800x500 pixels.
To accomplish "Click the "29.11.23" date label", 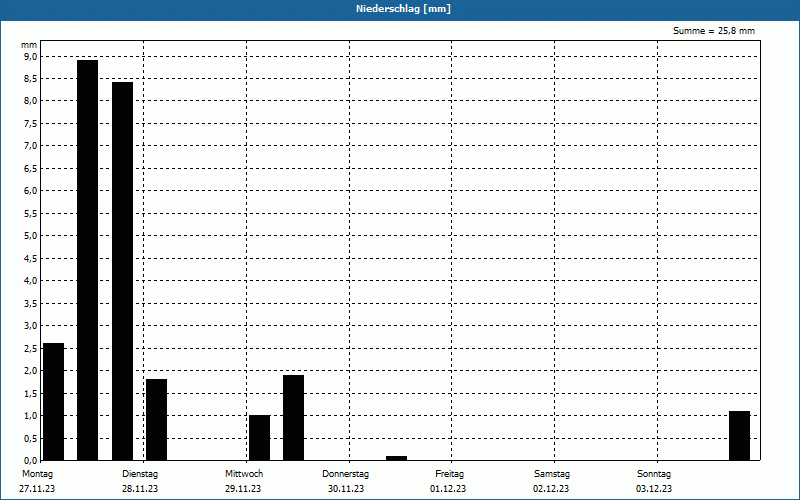I will pos(243,489).
